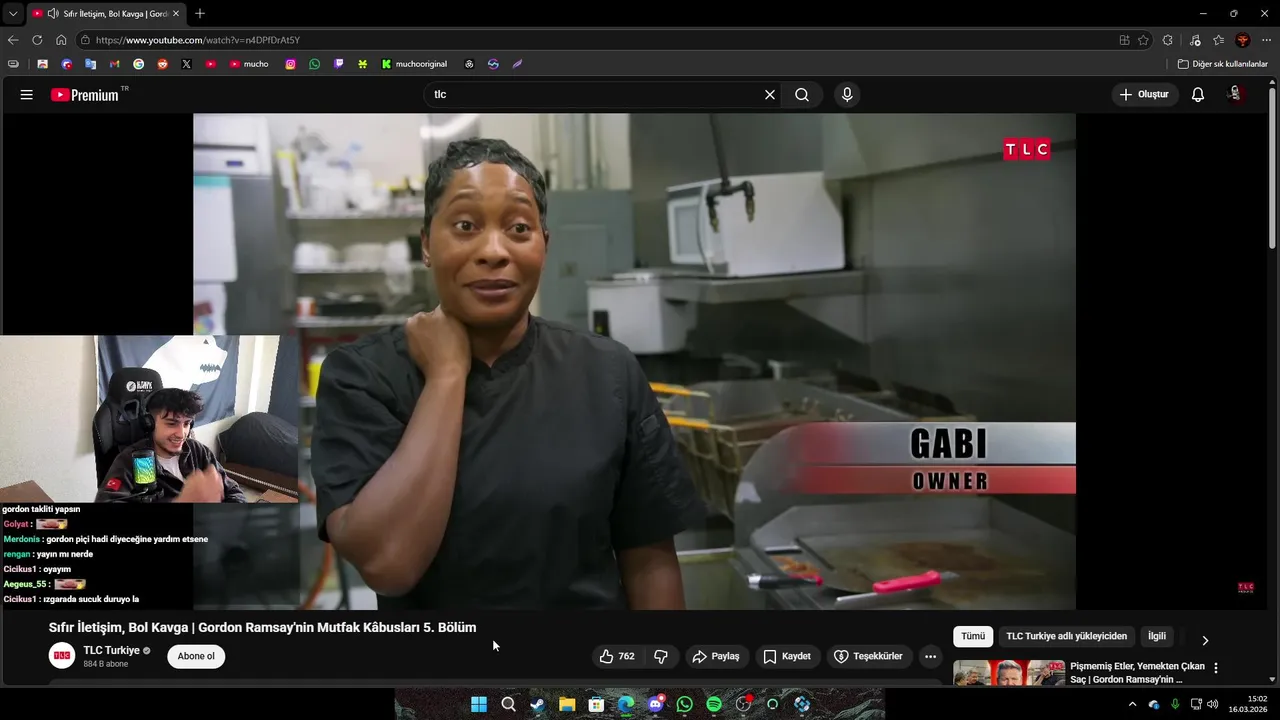
Task: Save video using Kaydet button
Action: [787, 657]
